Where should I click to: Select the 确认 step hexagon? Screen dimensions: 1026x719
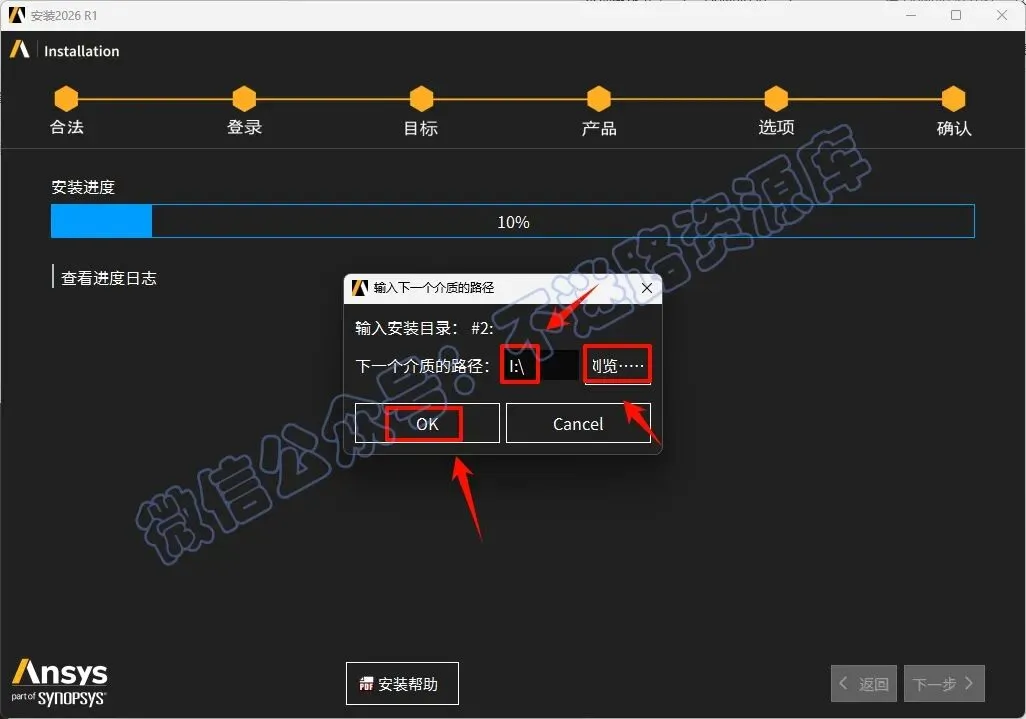(x=953, y=99)
